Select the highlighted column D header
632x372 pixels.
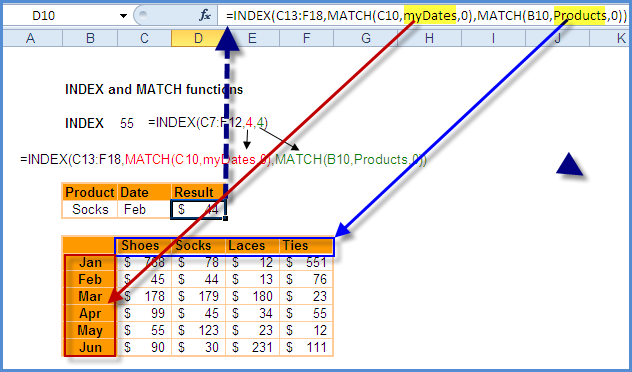coord(198,38)
